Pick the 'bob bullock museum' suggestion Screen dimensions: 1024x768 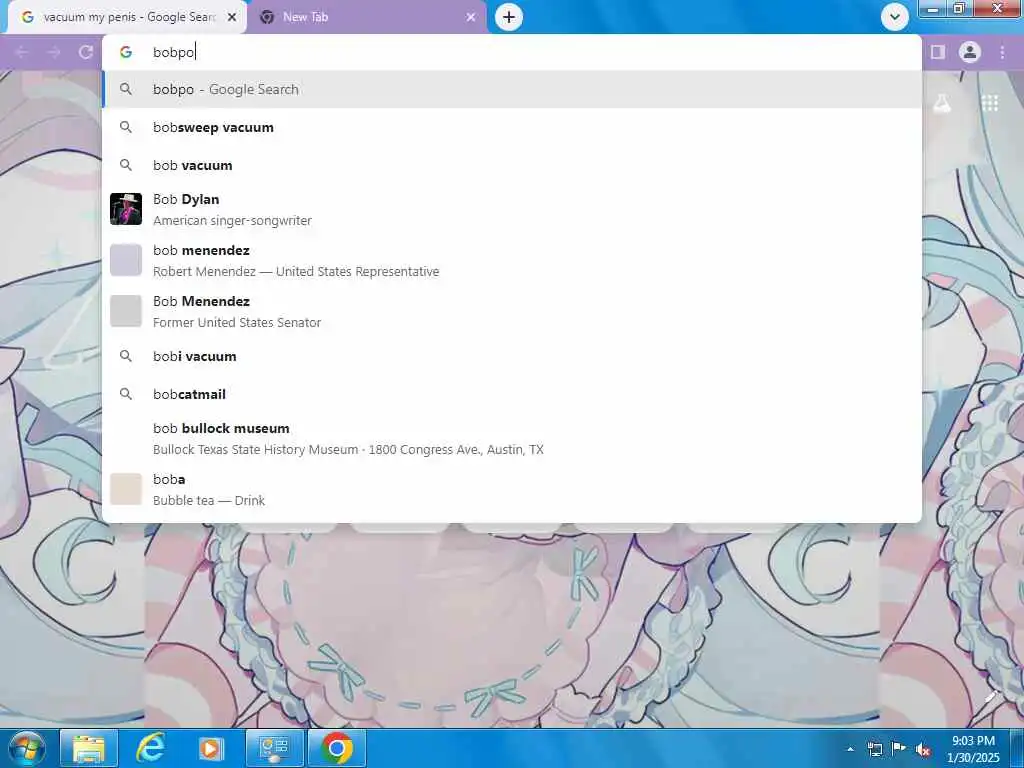click(512, 438)
